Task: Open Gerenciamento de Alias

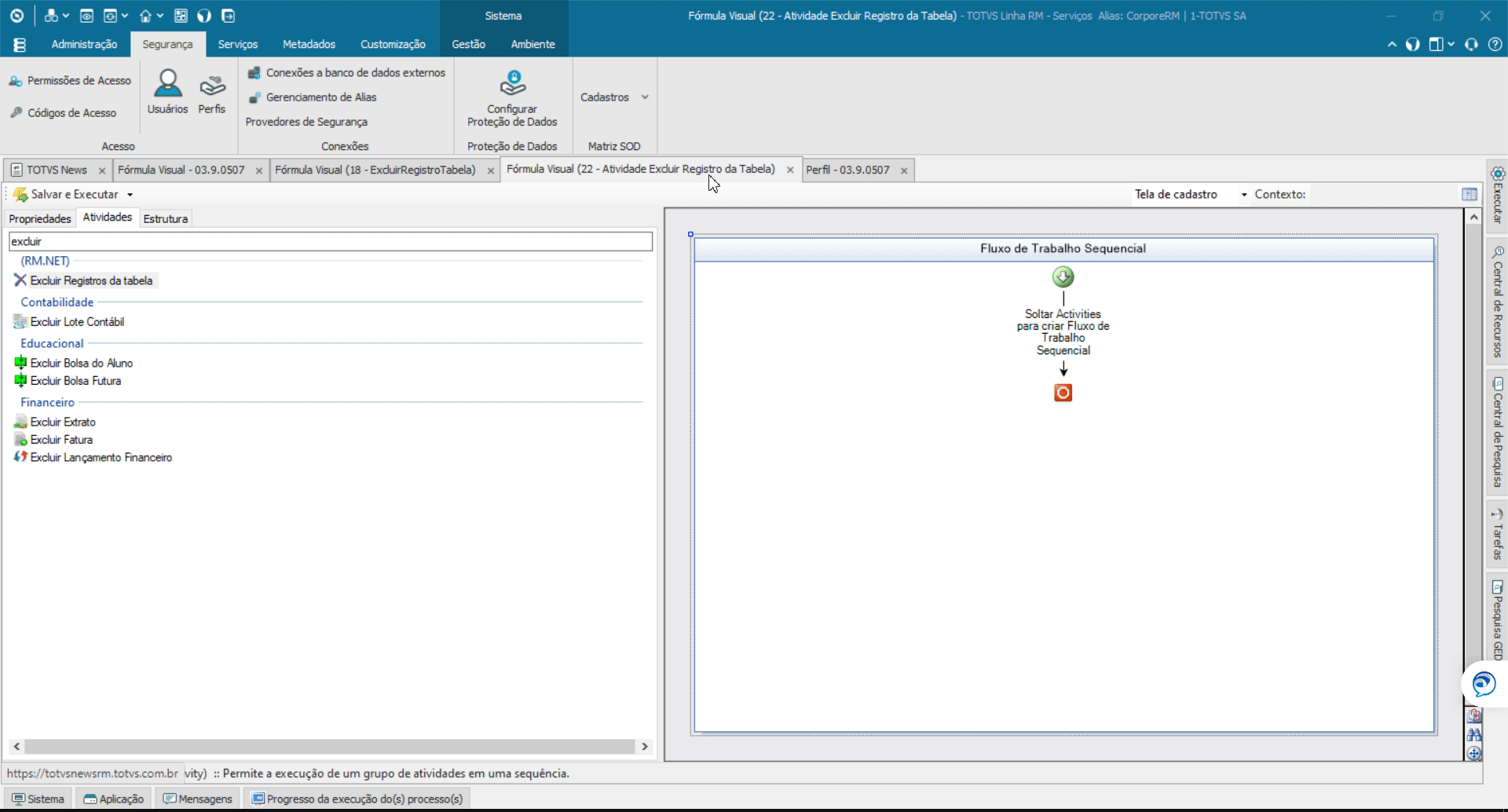Action: click(x=312, y=97)
